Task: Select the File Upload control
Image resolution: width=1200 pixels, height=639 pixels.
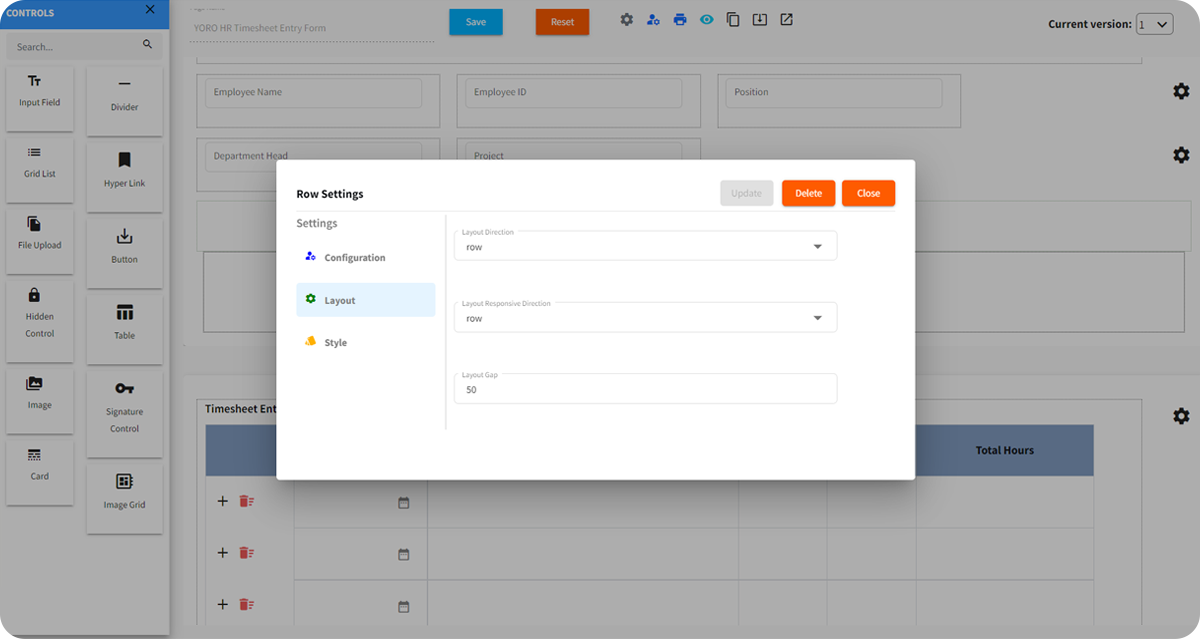Action: click(39, 240)
